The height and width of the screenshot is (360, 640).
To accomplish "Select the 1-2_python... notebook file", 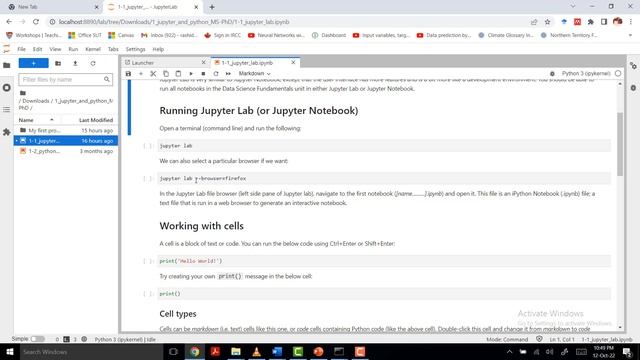I will coord(66,151).
